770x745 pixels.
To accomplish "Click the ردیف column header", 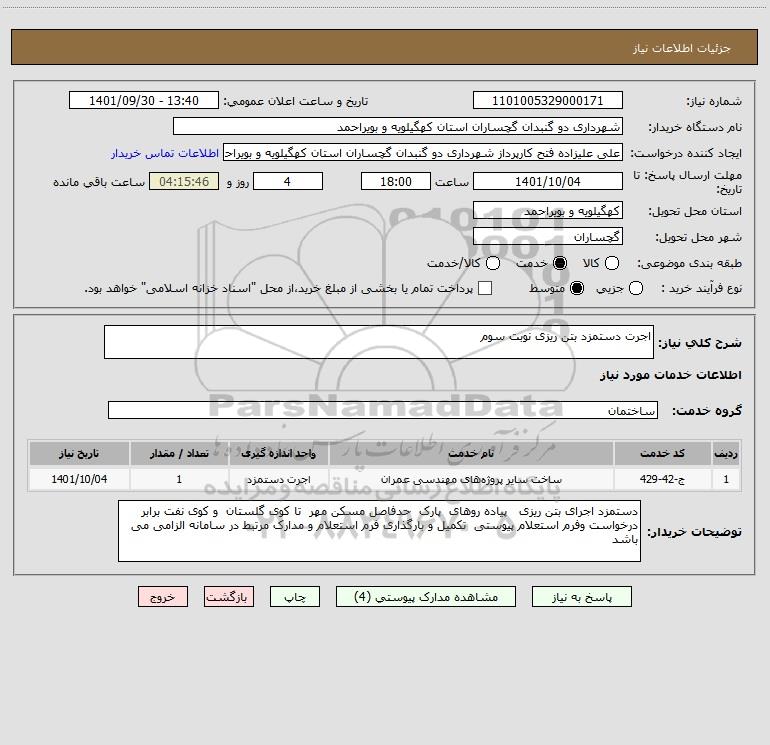I will (x=726, y=453).
